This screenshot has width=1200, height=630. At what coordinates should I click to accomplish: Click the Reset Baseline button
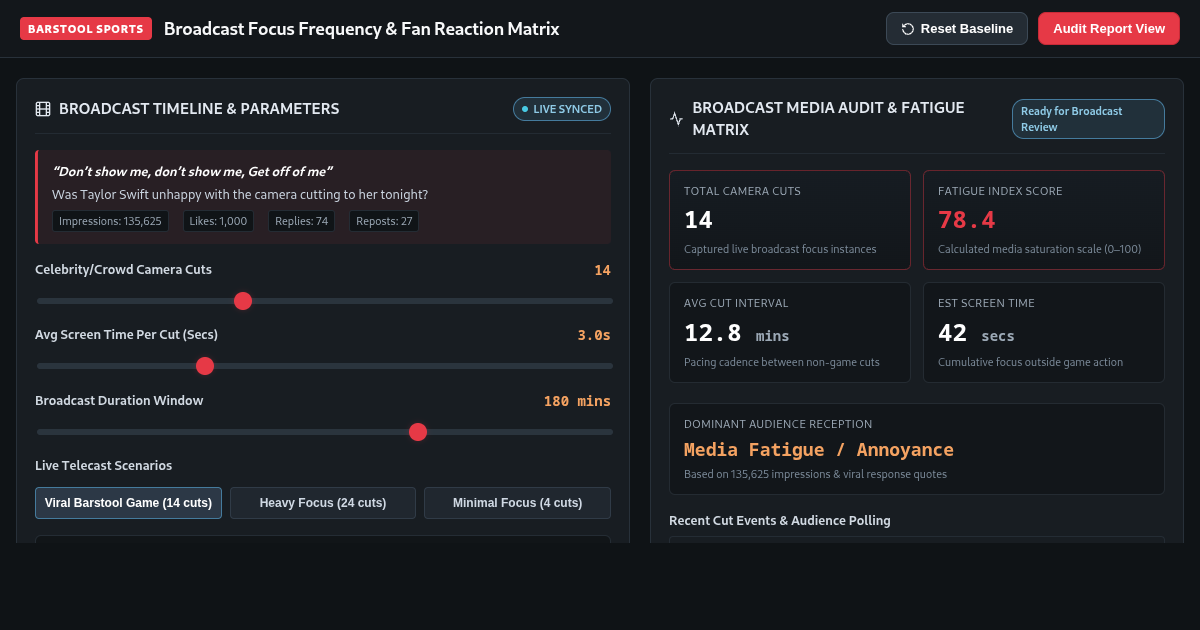tap(957, 29)
